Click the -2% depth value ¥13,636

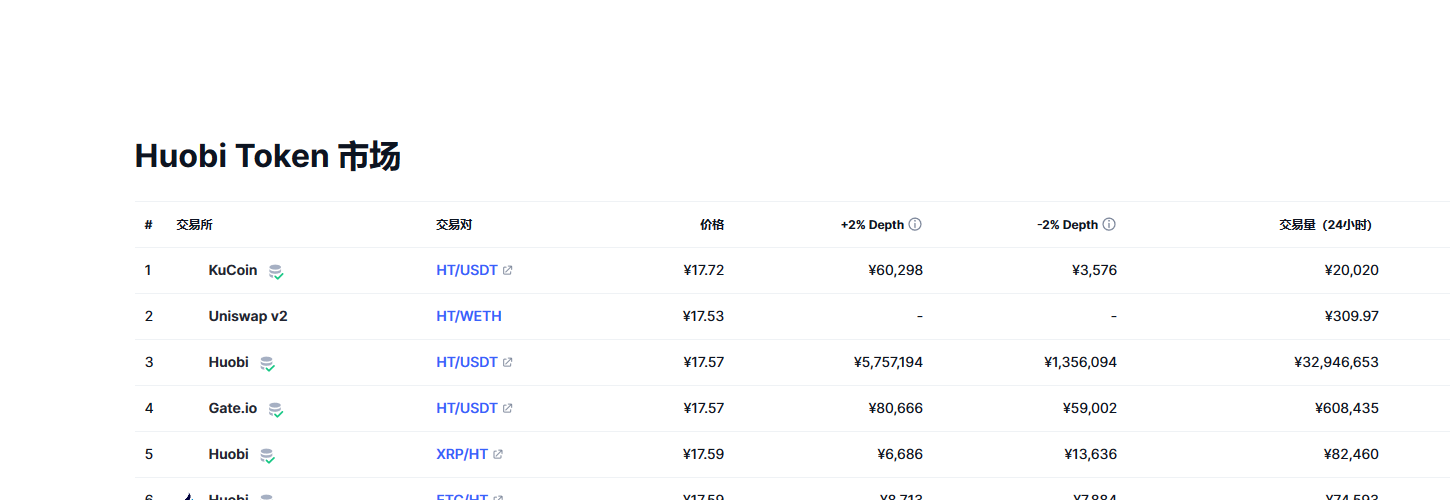point(1091,454)
